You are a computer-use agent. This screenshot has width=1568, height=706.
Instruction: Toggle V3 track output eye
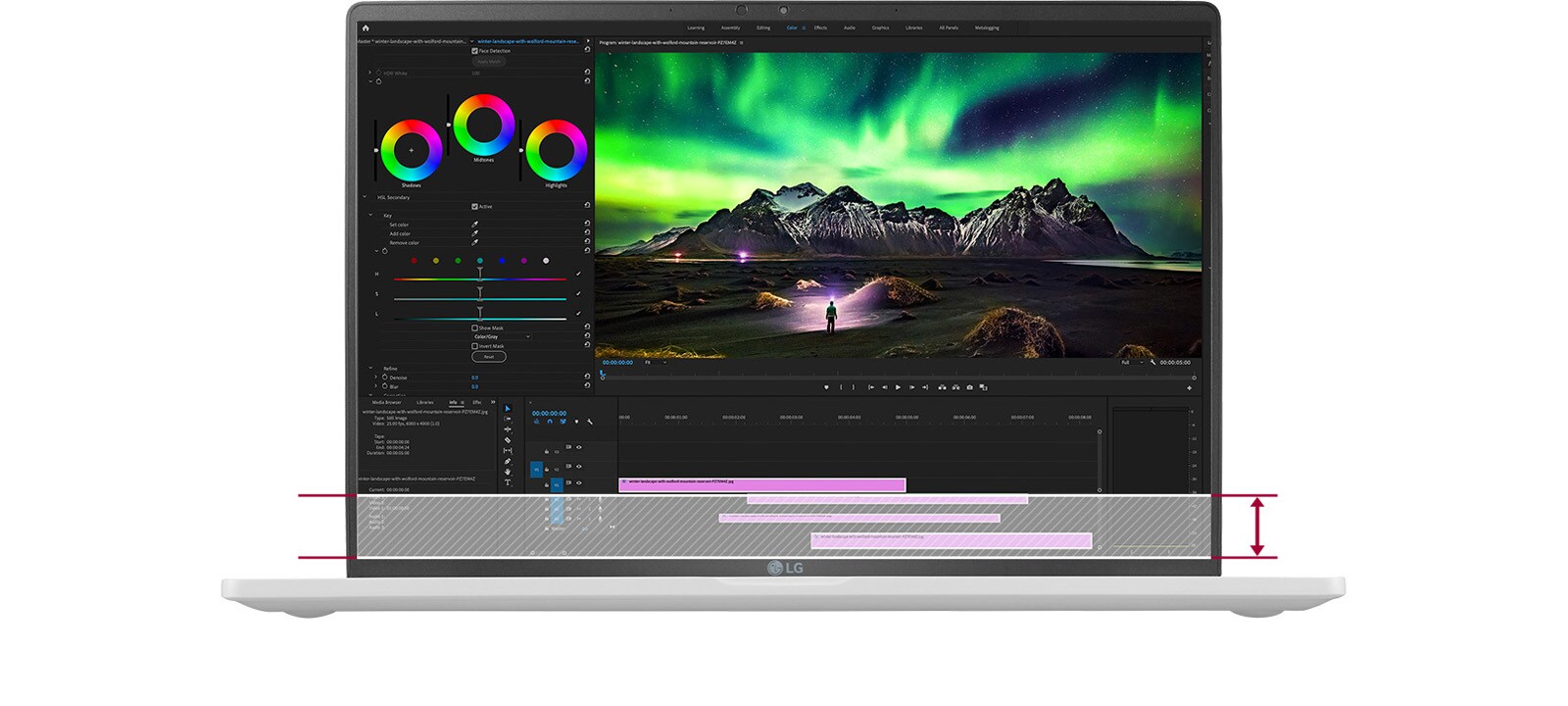579,447
